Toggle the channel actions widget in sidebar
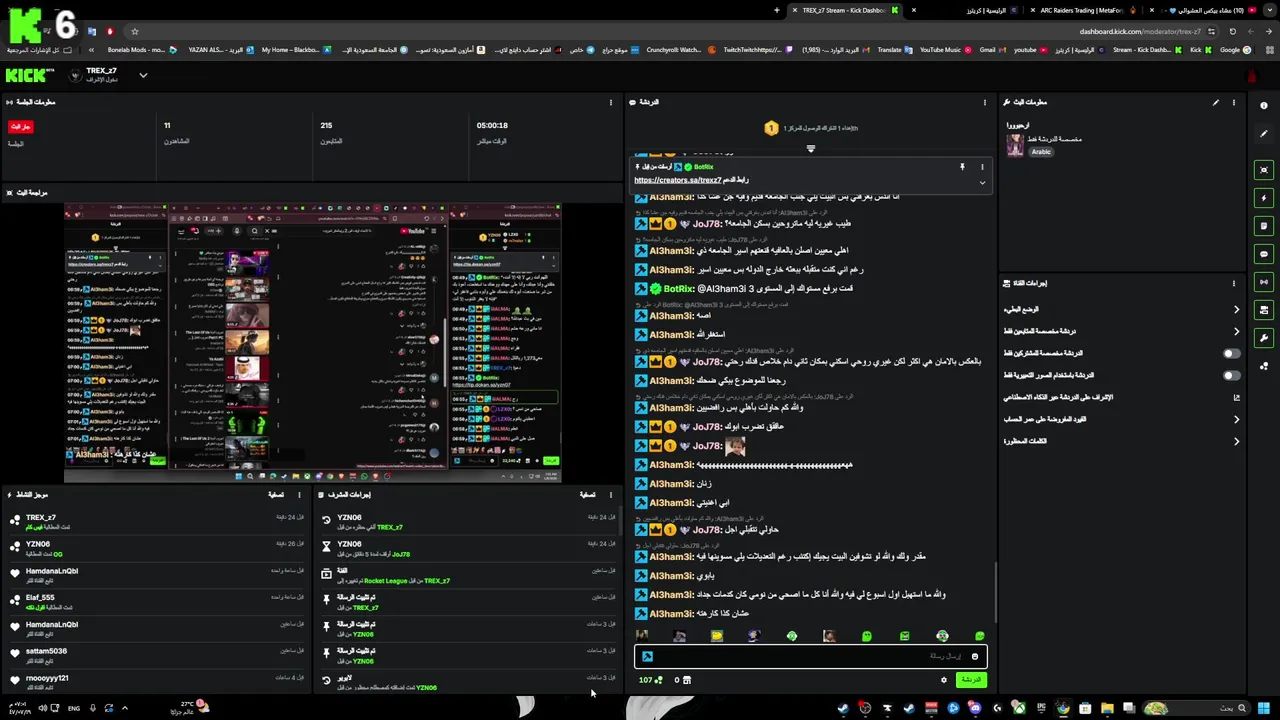Viewport: 1280px width, 720px height. tap(1264, 310)
